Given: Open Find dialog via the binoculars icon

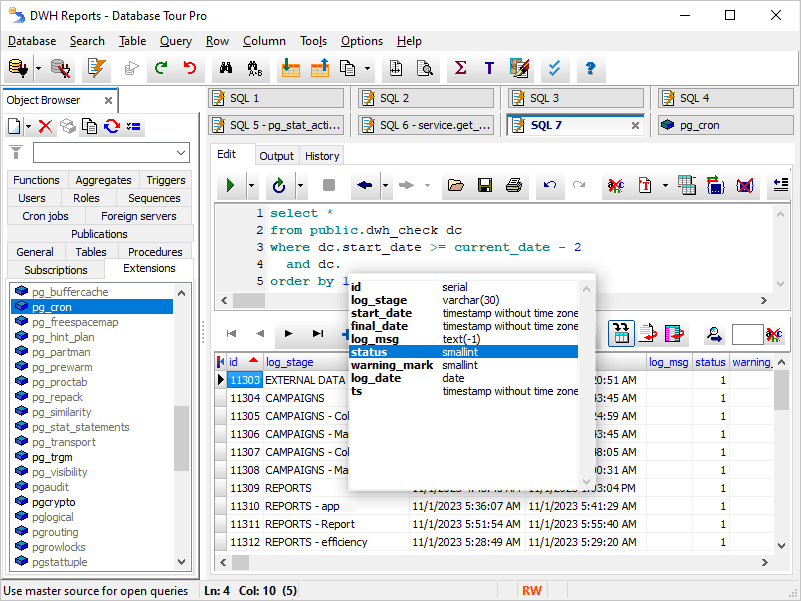Looking at the screenshot, I should pos(226,68).
